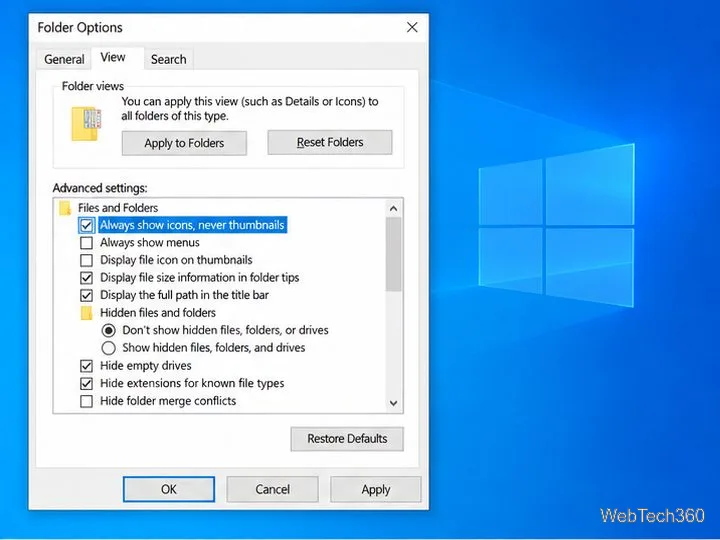The width and height of the screenshot is (720, 540).
Task: Click the scroll up arrow in Advanced settings
Action: coord(394,208)
